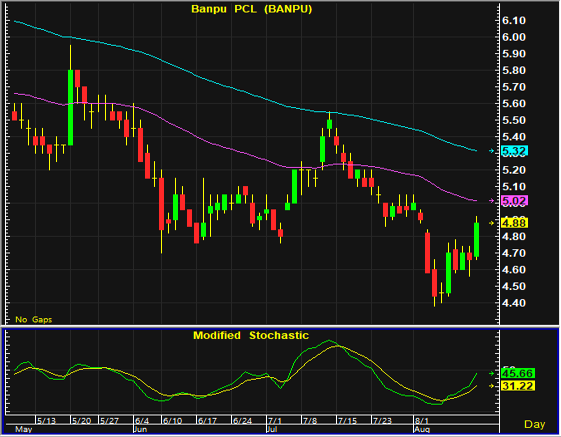Click the 6.10 price axis label

(x=514, y=20)
